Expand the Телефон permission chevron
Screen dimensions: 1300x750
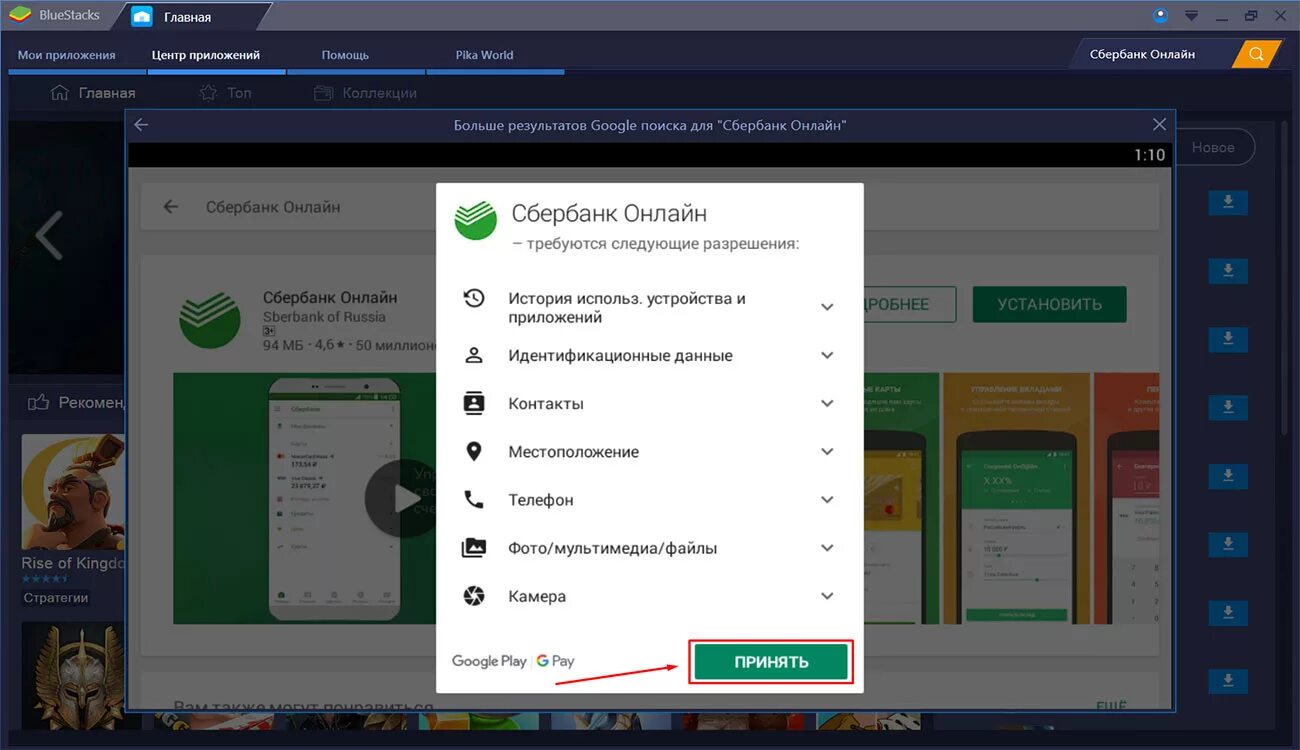point(827,499)
